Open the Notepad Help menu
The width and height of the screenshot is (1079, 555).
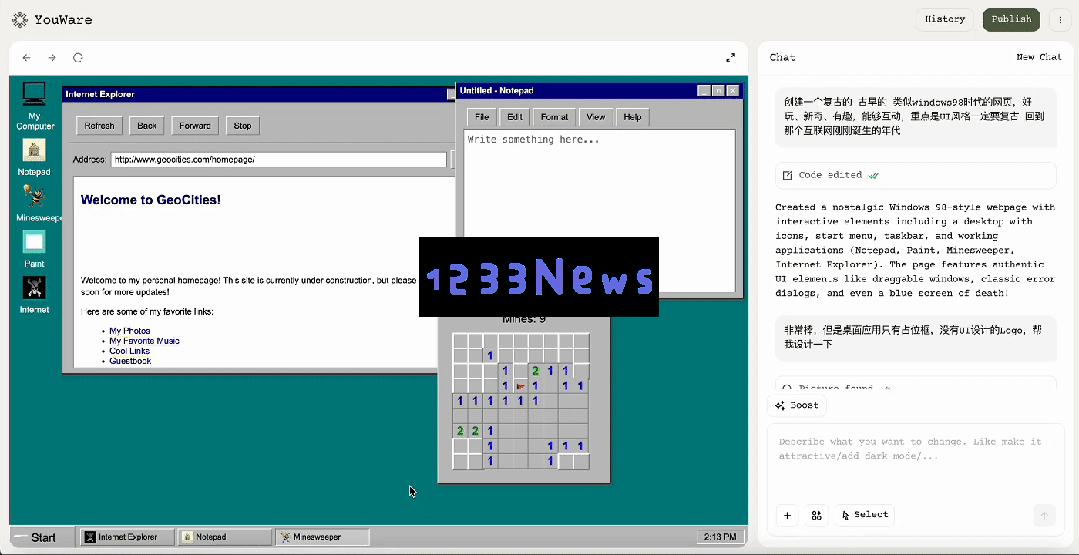click(x=632, y=117)
